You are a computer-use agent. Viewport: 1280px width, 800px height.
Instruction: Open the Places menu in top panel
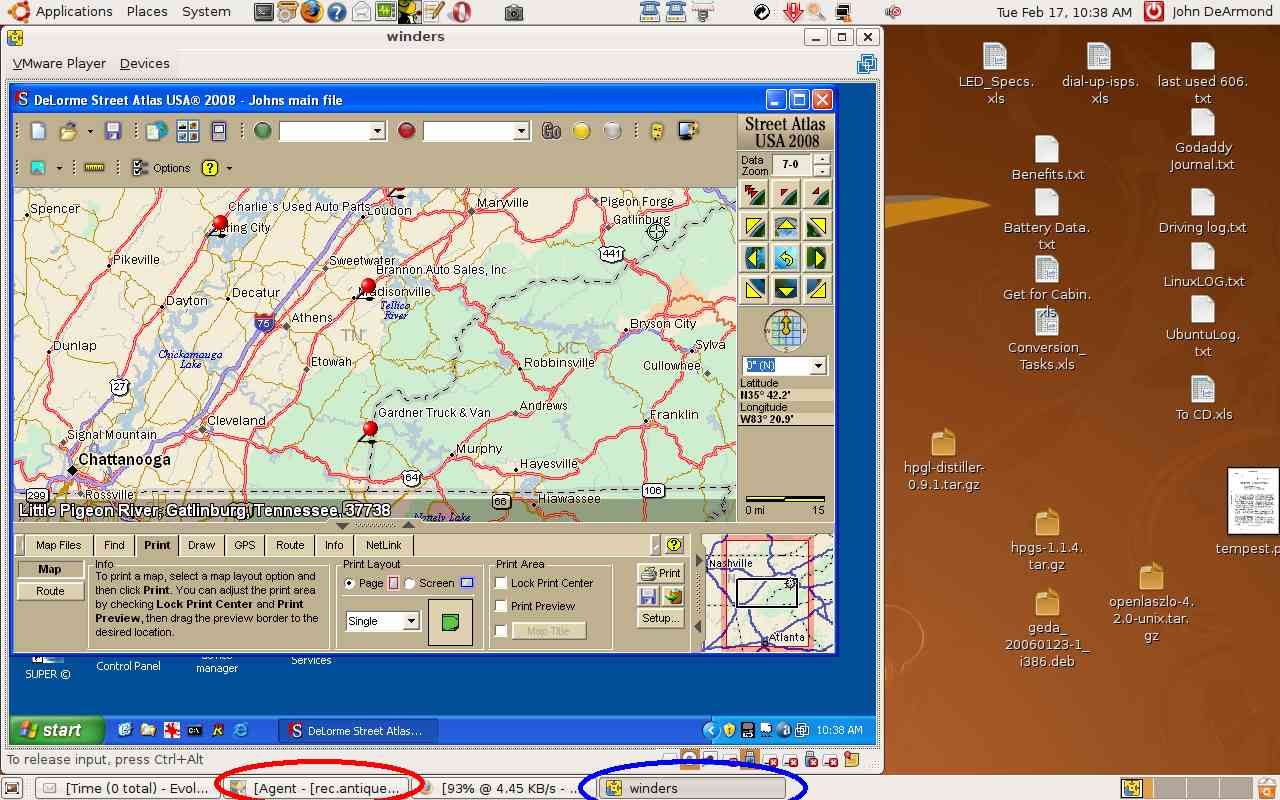pos(147,12)
